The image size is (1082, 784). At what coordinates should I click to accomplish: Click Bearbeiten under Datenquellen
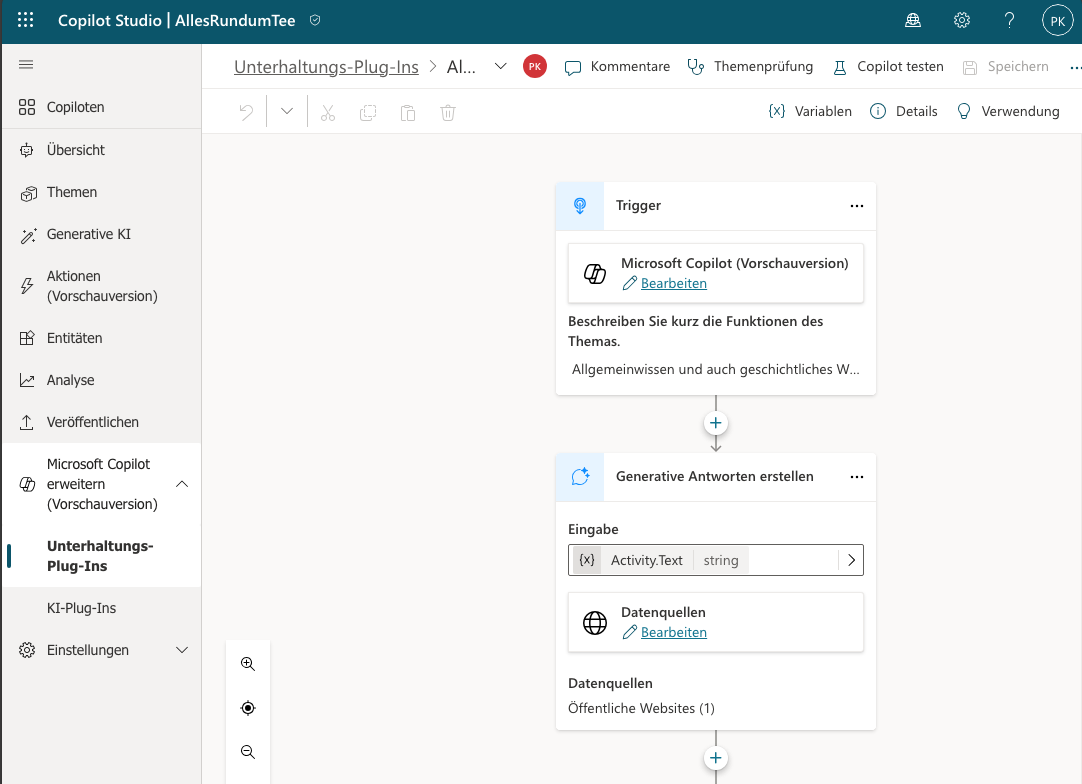(673, 633)
